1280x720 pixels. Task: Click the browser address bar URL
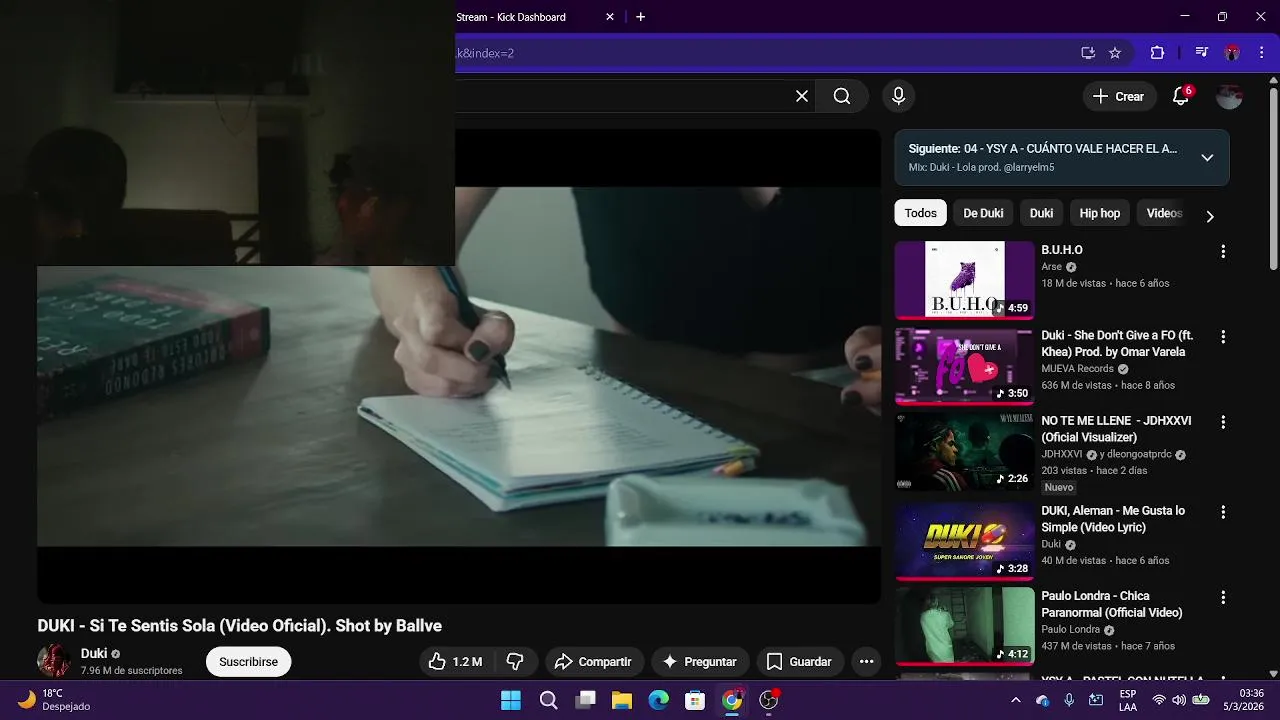pos(485,53)
